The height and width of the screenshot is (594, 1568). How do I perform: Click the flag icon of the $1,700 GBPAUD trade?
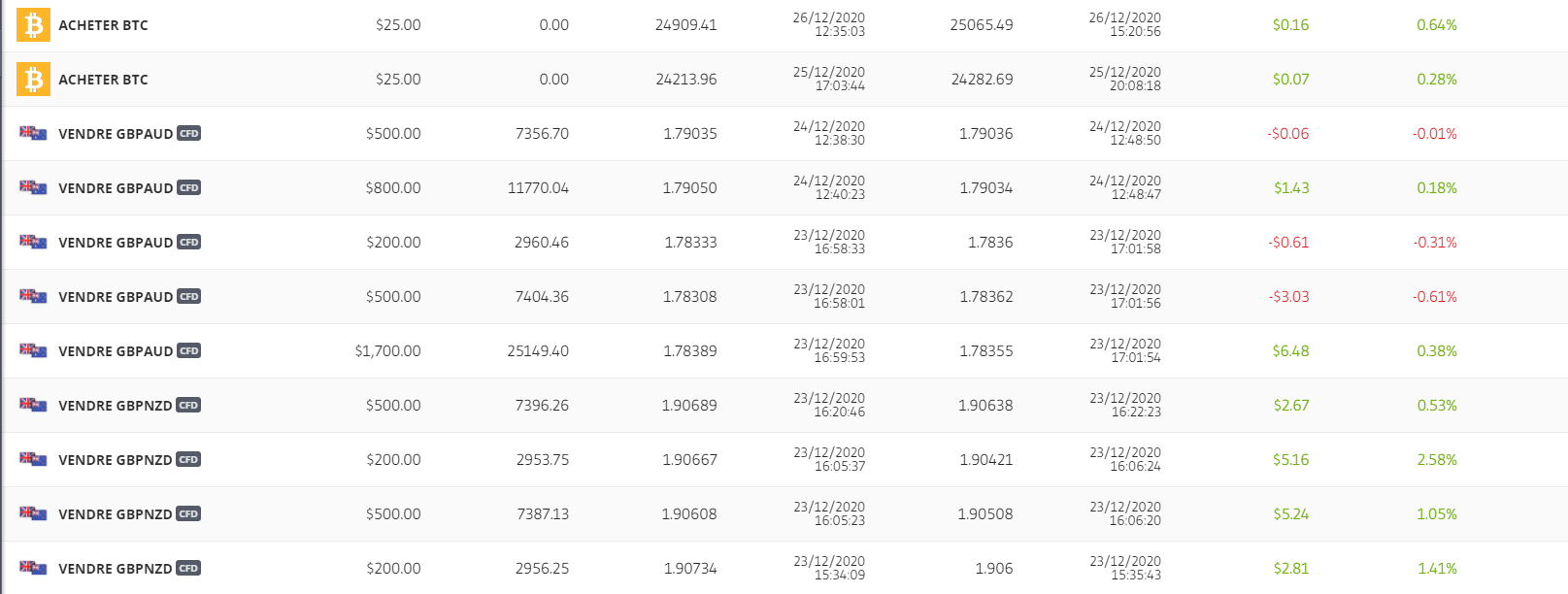pos(33,350)
